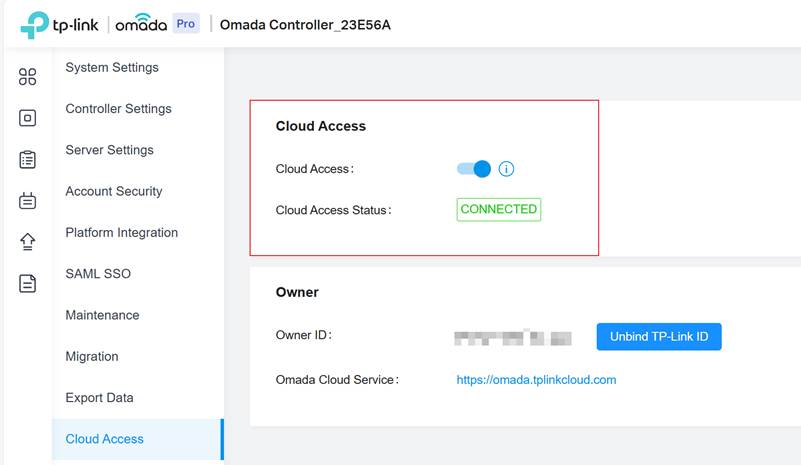Click the Cloud Access info icon
The height and width of the screenshot is (465, 801).
[x=506, y=169]
